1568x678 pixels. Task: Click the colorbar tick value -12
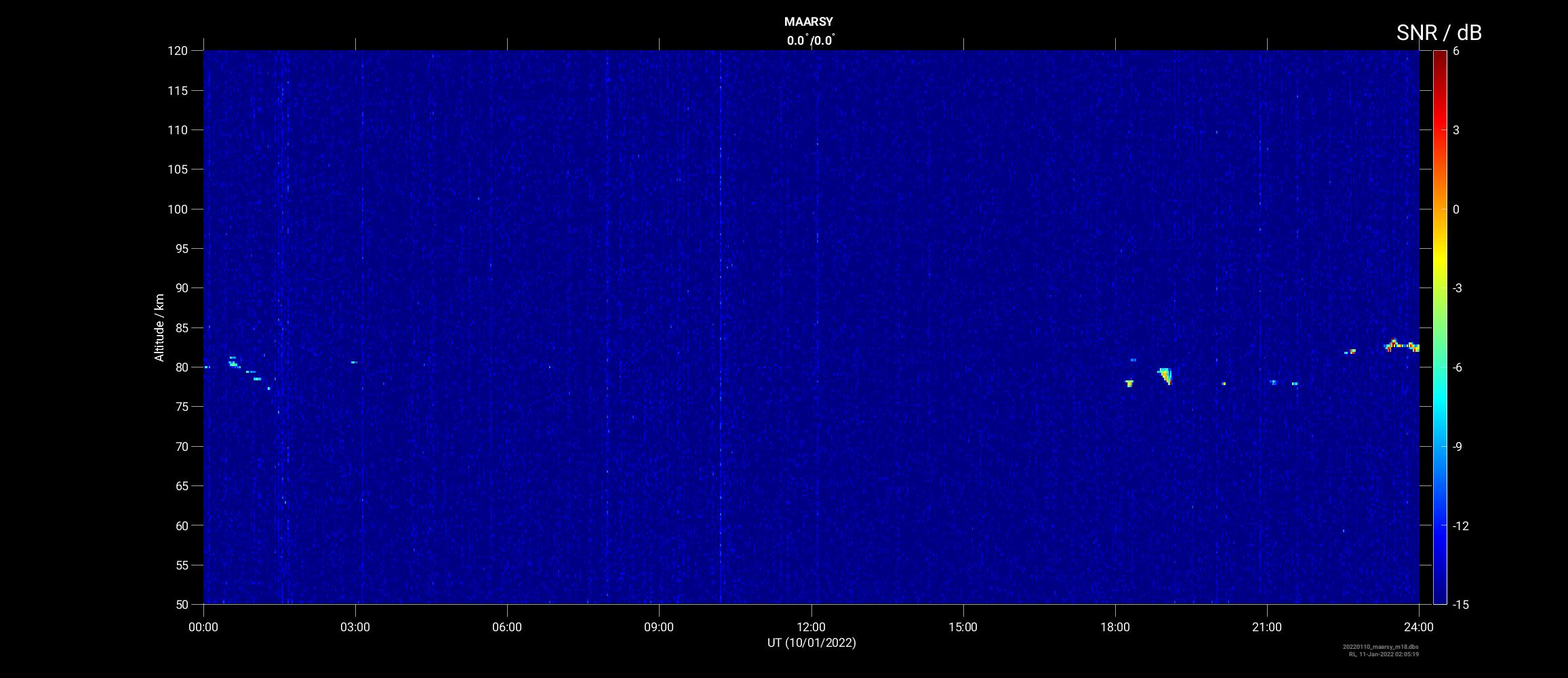(x=1460, y=525)
